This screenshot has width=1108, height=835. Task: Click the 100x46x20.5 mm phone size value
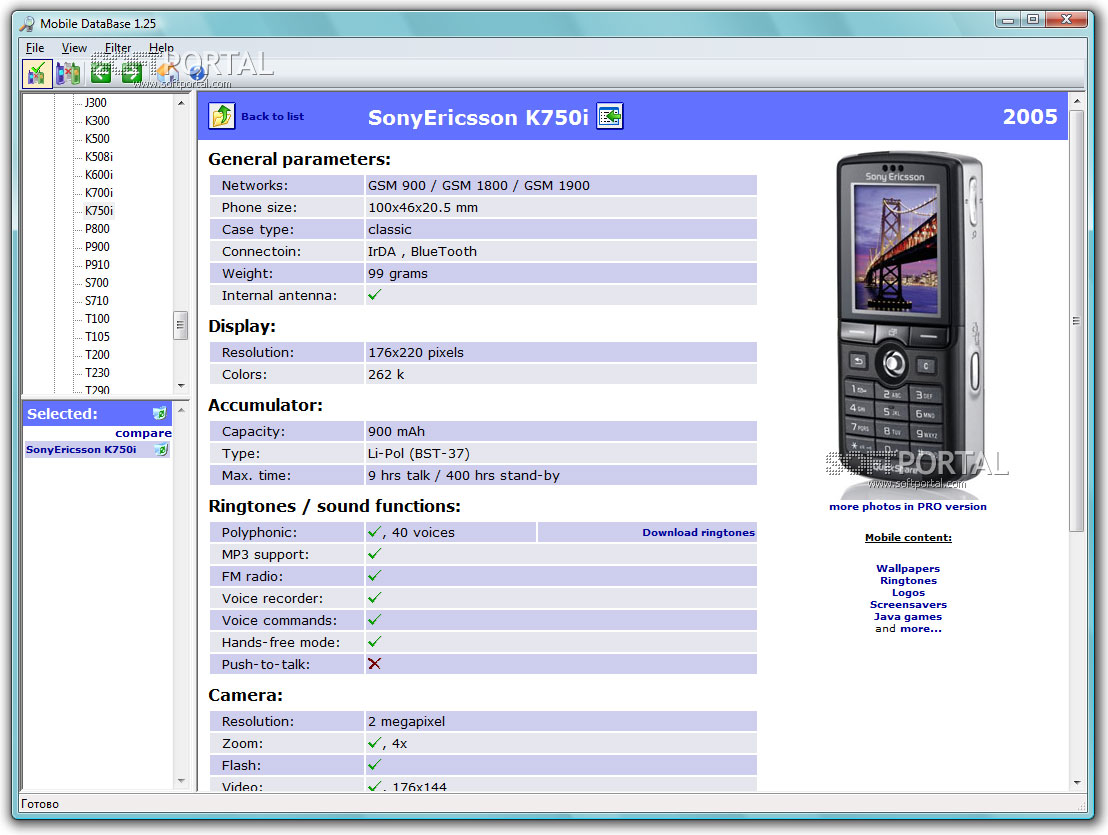pyautogui.click(x=423, y=208)
